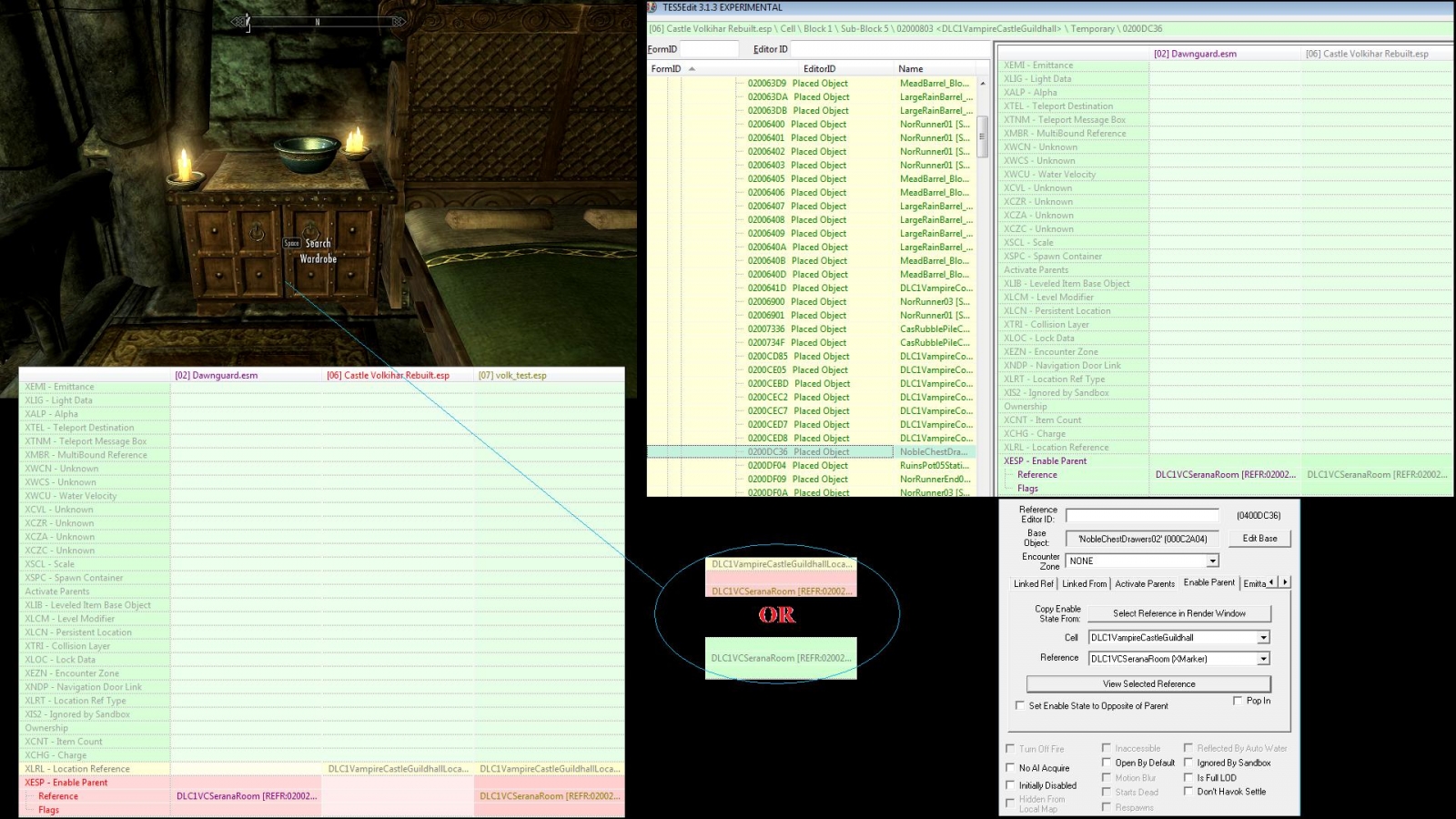Image resolution: width=1456 pixels, height=819 pixels.
Task: Click XLRL - Location Reference in TES5Edit view
Action: coord(1057,447)
